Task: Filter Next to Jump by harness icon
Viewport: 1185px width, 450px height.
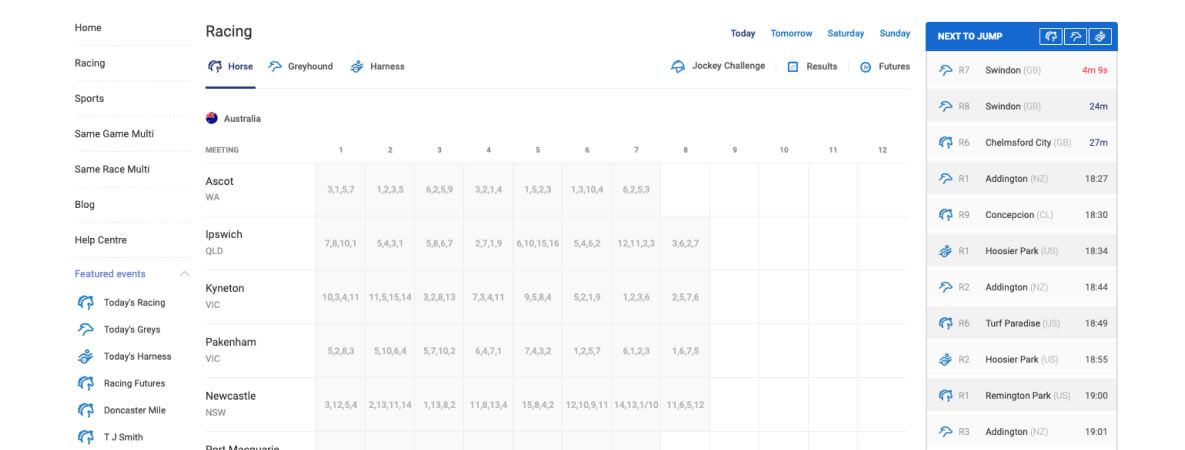Action: pyautogui.click(x=1100, y=36)
